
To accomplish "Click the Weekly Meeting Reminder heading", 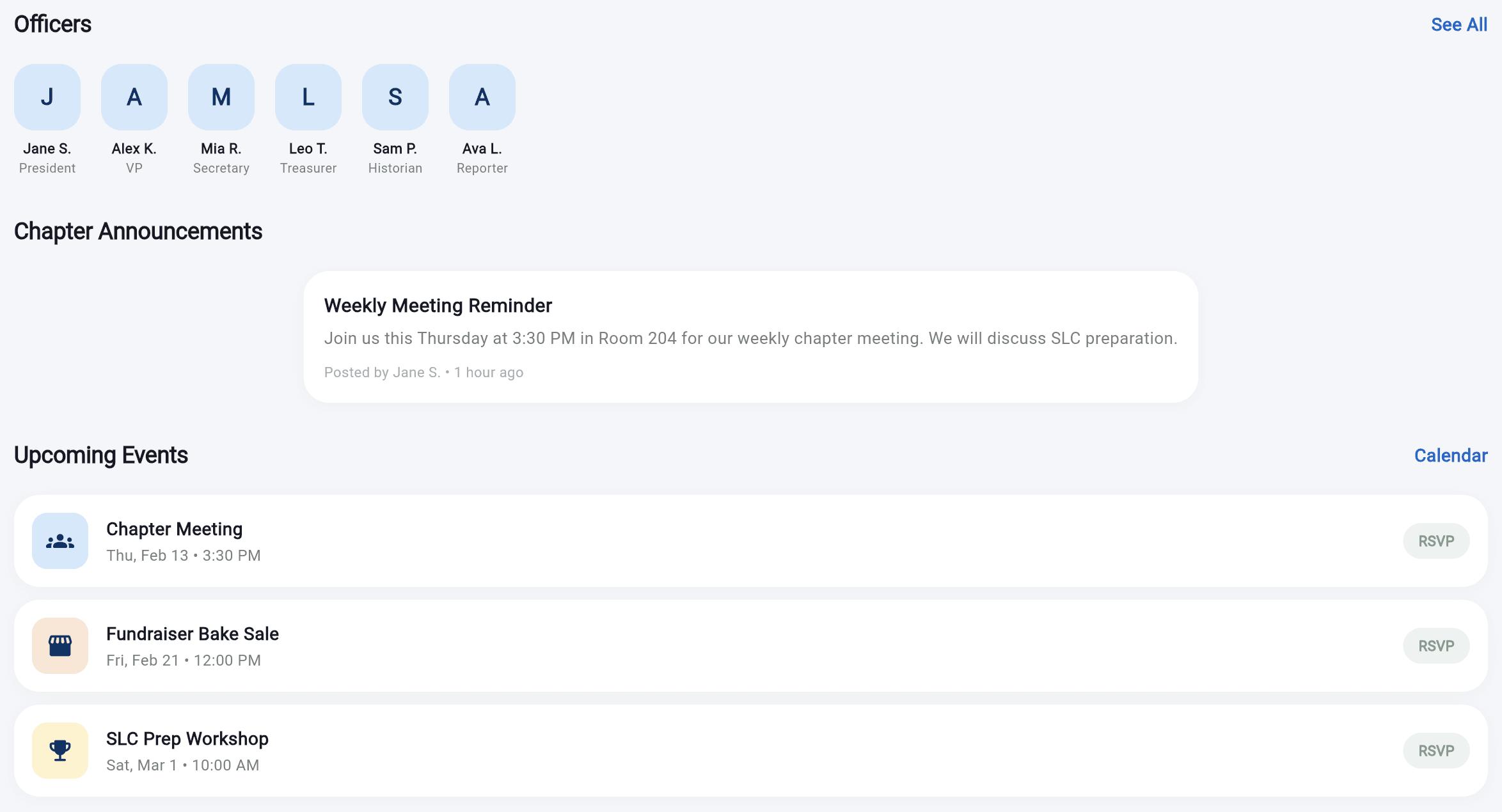I will tap(438, 306).
